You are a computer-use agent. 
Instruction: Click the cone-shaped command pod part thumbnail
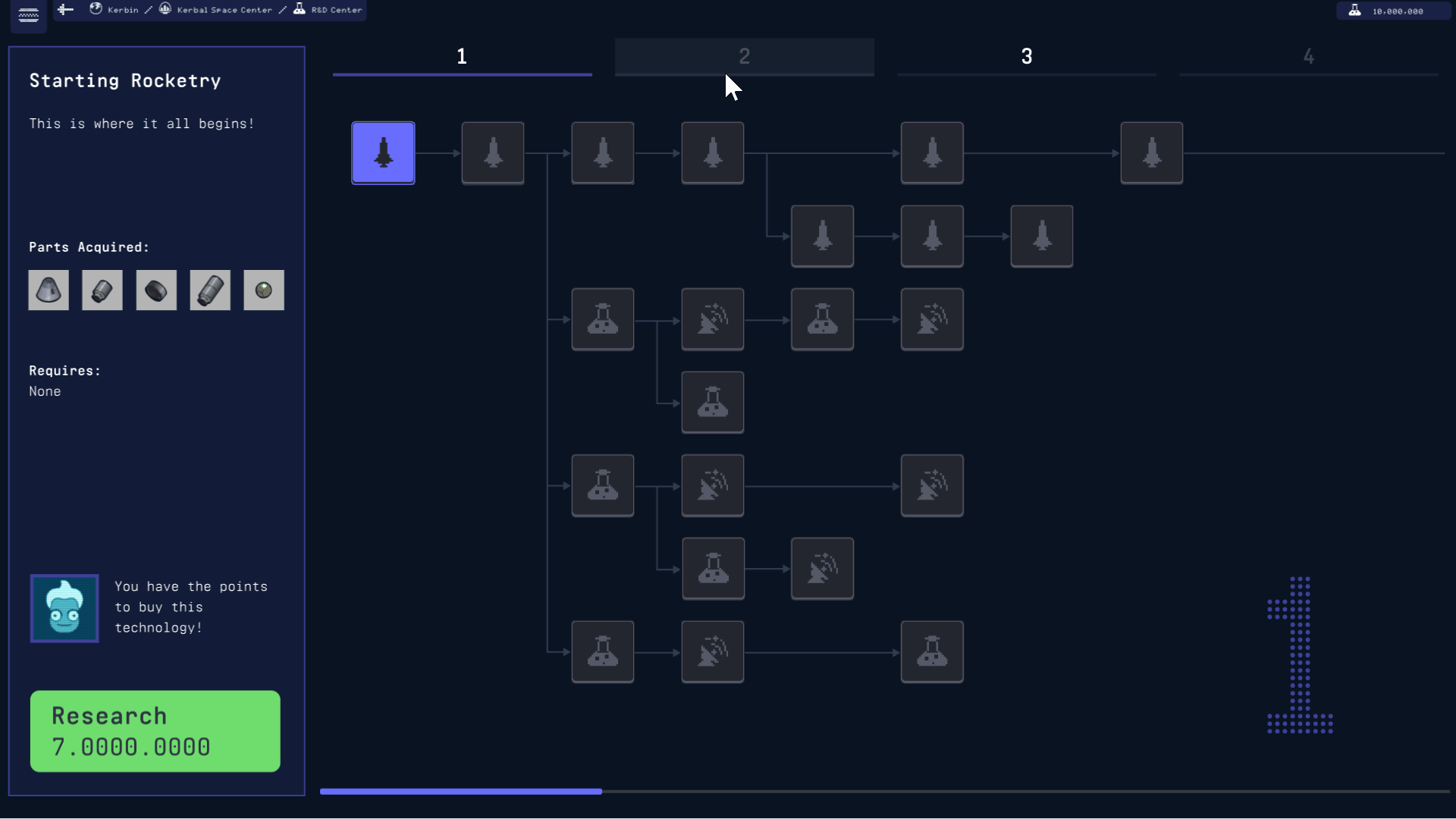pos(49,290)
